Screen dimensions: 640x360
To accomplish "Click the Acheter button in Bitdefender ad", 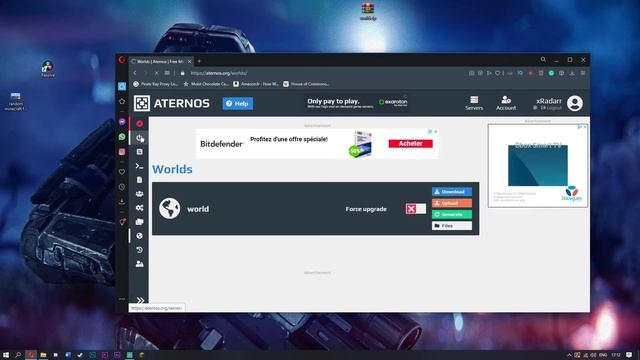I will click(x=411, y=143).
